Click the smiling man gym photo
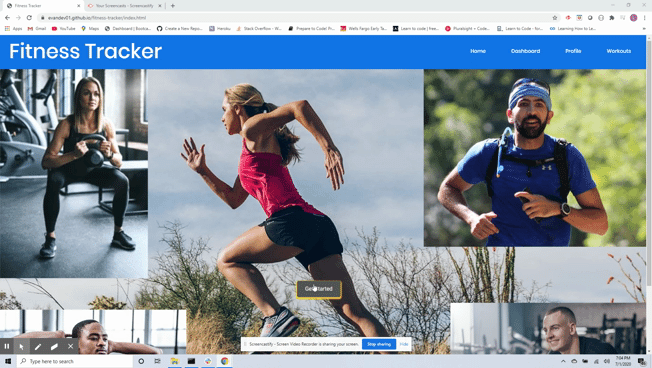This screenshot has height=368, width=652. point(548,328)
